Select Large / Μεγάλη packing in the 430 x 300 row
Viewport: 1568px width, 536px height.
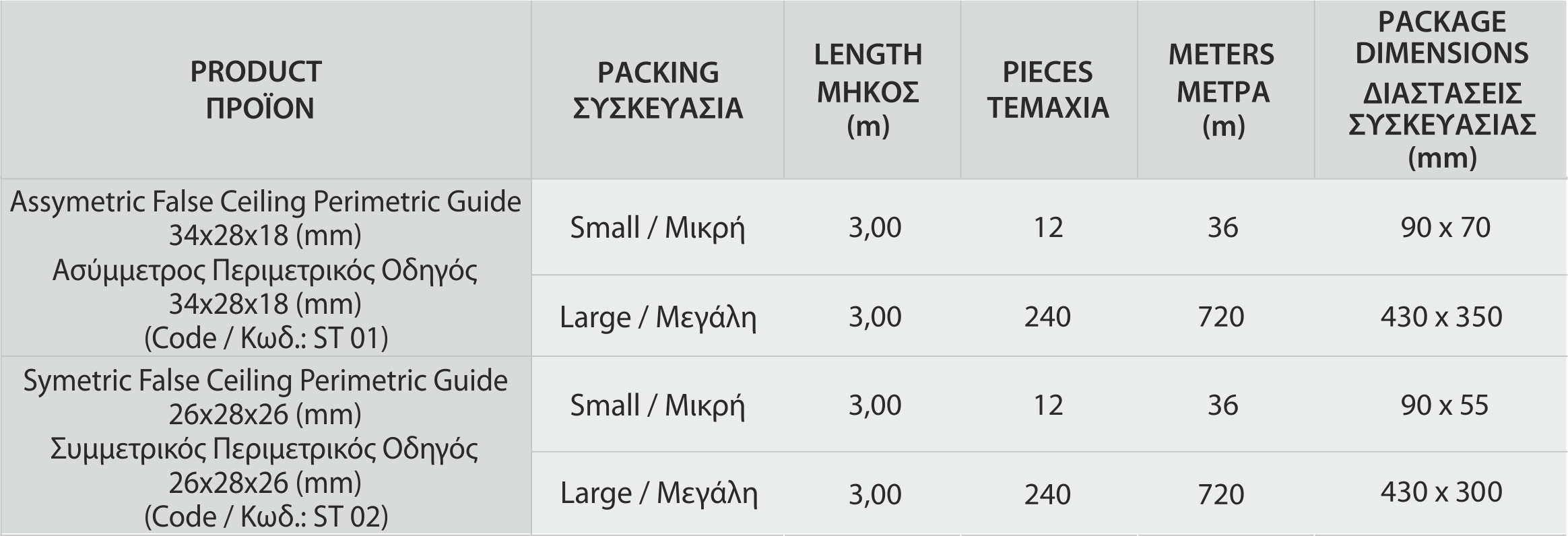(659, 494)
